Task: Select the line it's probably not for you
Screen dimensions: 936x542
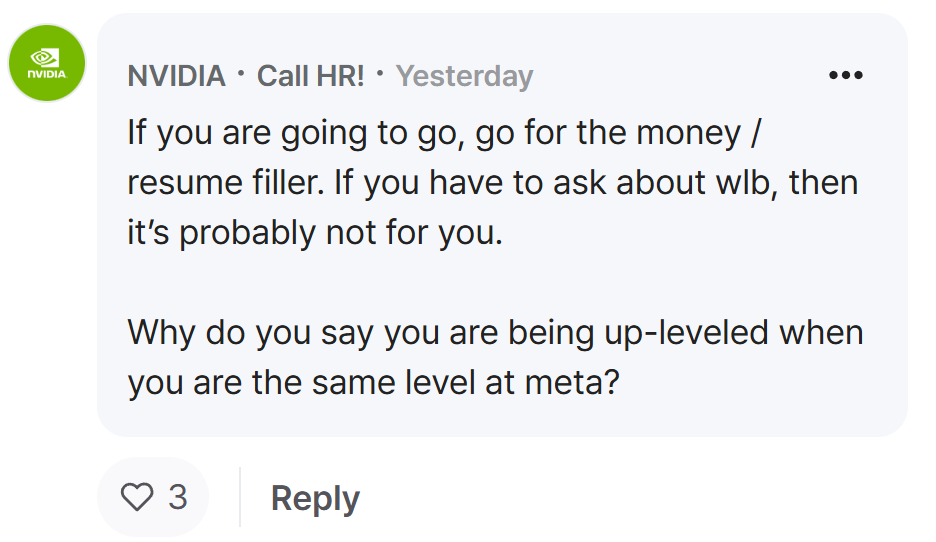Action: 315,233
